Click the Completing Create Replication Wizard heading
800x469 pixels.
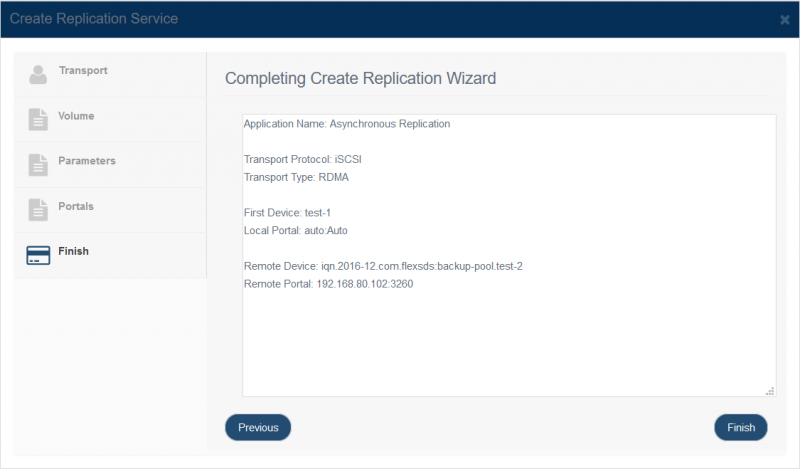coord(360,78)
